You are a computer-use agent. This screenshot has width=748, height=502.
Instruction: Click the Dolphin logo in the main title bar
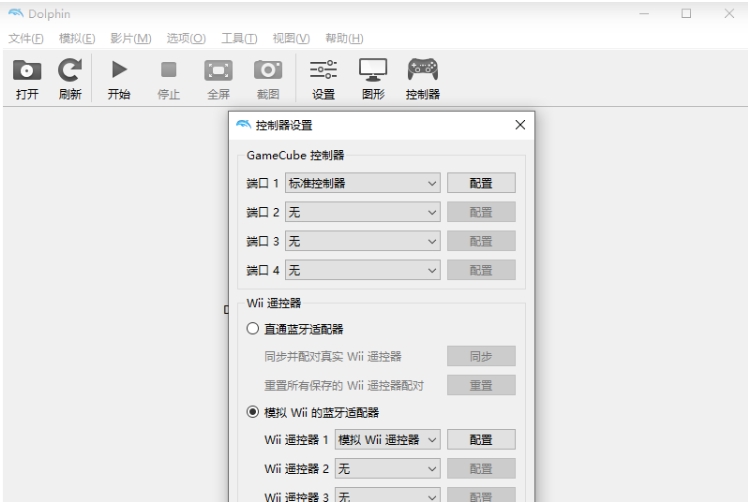[15, 13]
